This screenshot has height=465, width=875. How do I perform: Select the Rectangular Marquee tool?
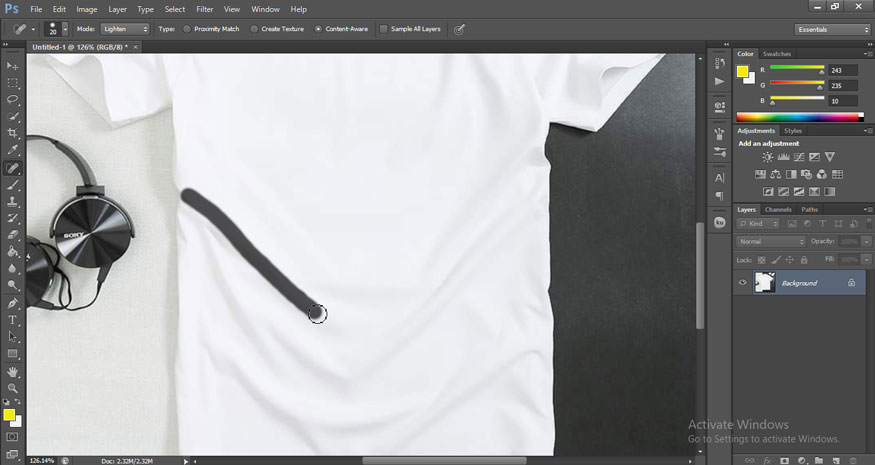click(12, 83)
